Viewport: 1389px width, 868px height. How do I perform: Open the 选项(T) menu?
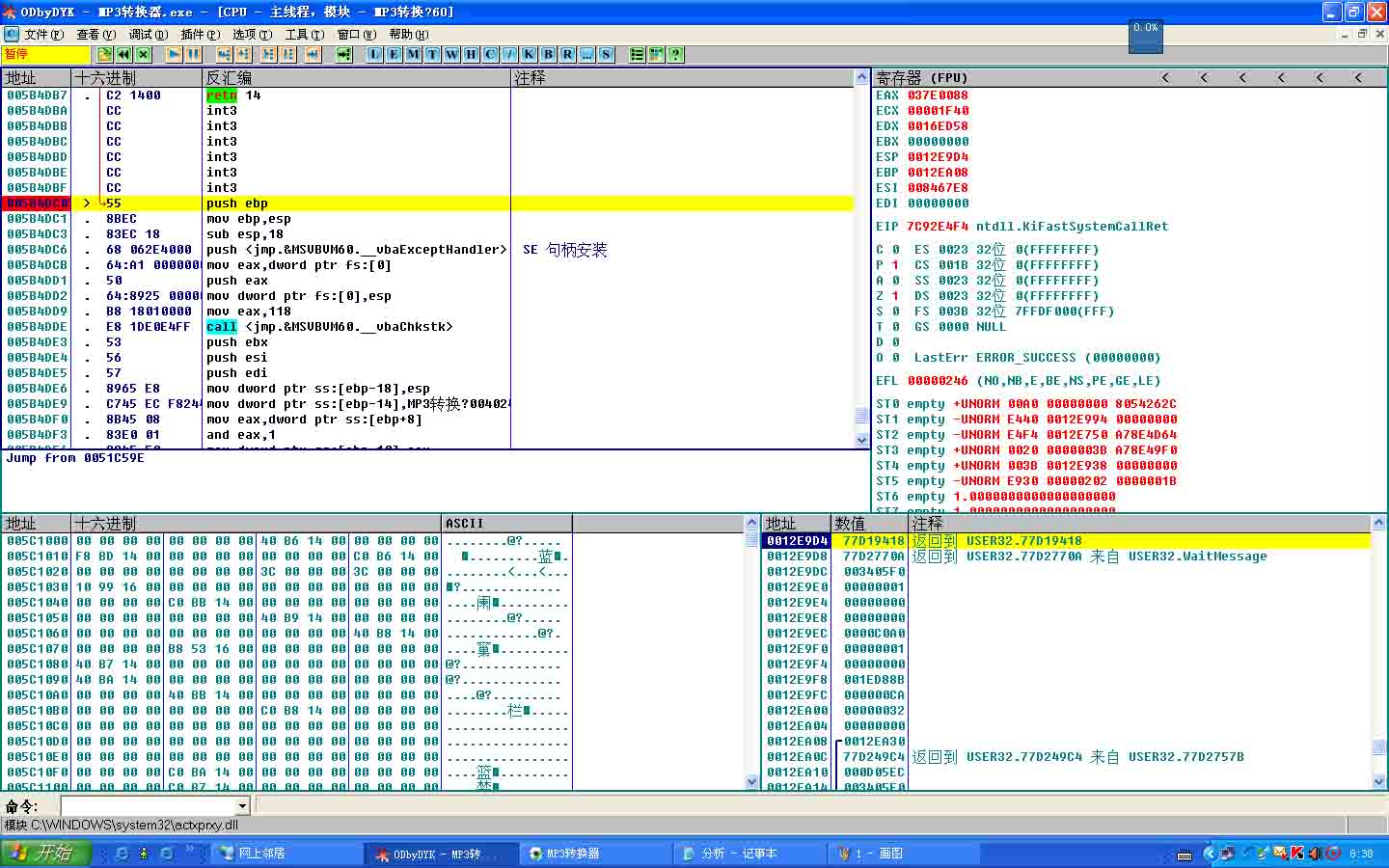252,35
